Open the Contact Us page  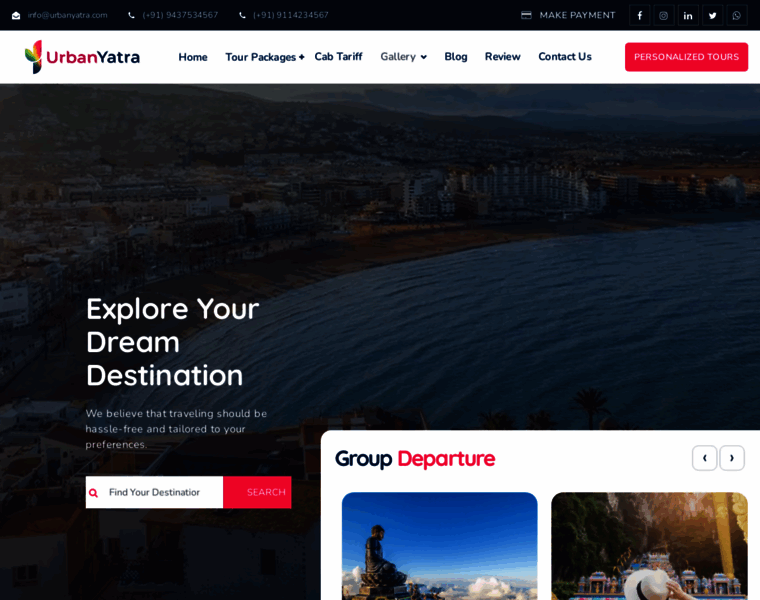coord(565,57)
